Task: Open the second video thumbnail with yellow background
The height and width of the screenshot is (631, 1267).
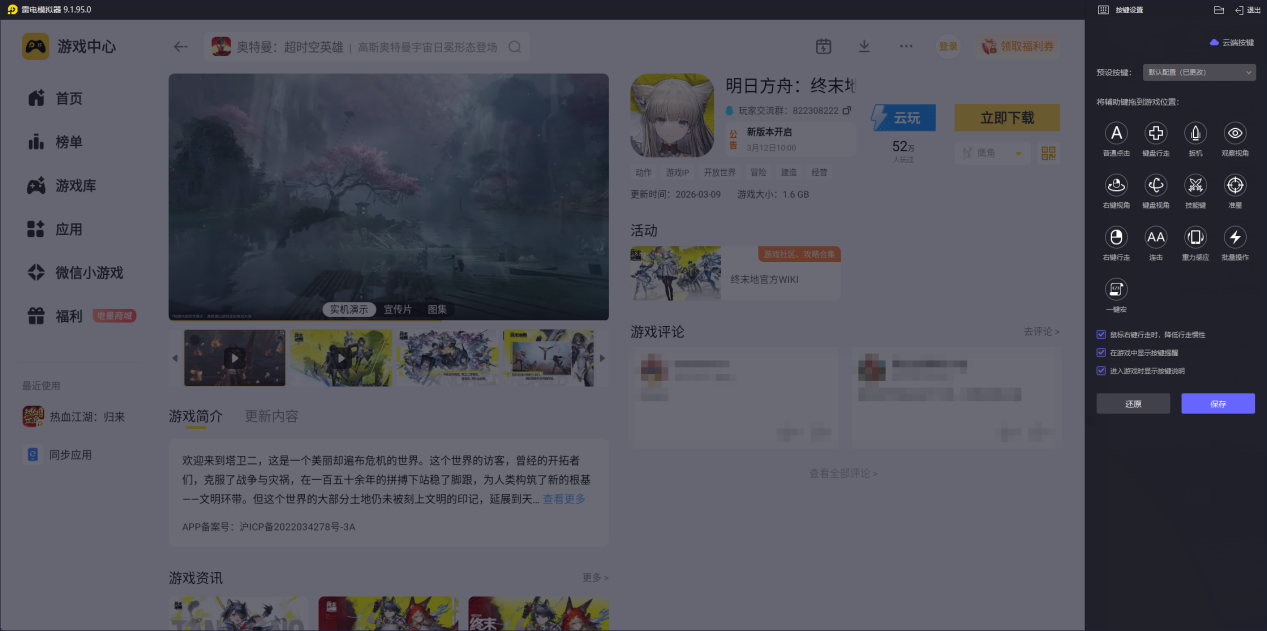Action: coord(341,358)
